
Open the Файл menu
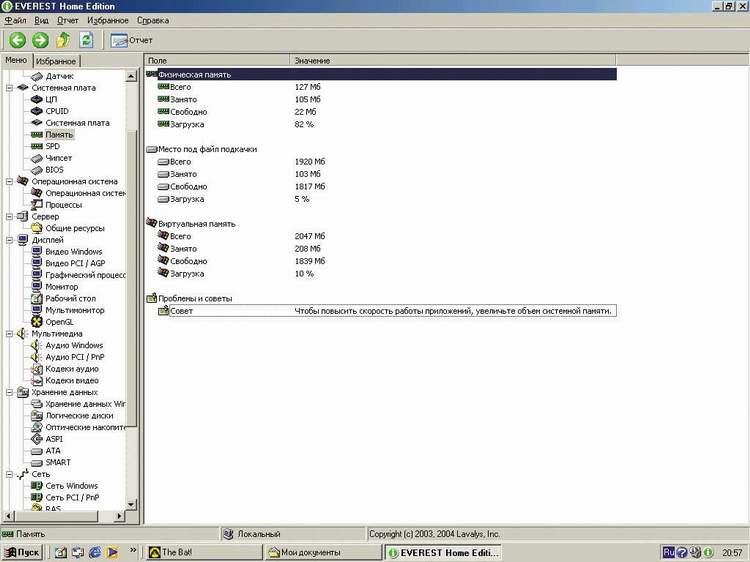point(15,21)
